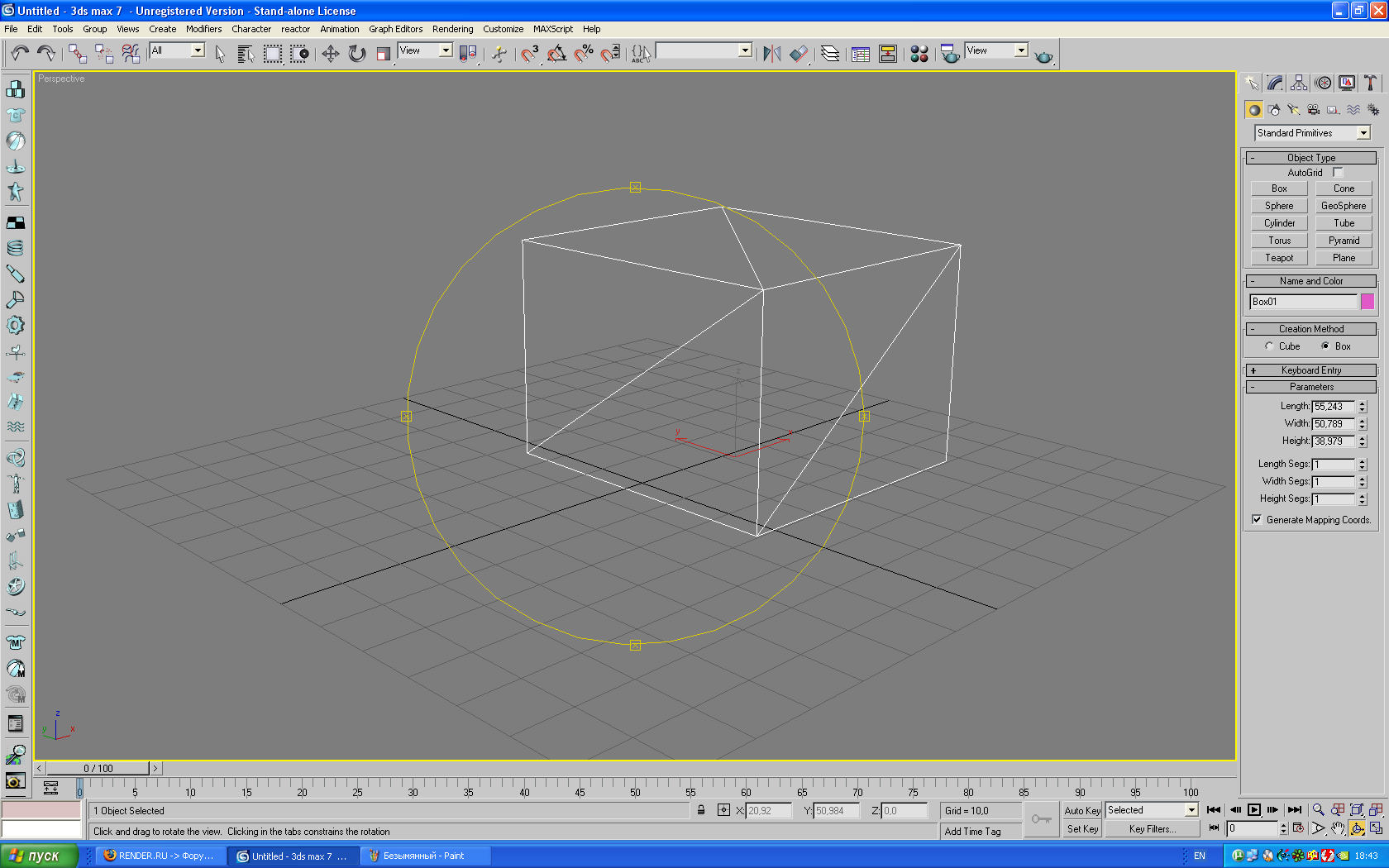The width and height of the screenshot is (1389, 868).
Task: Click the Key Filters button
Action: (x=1152, y=829)
